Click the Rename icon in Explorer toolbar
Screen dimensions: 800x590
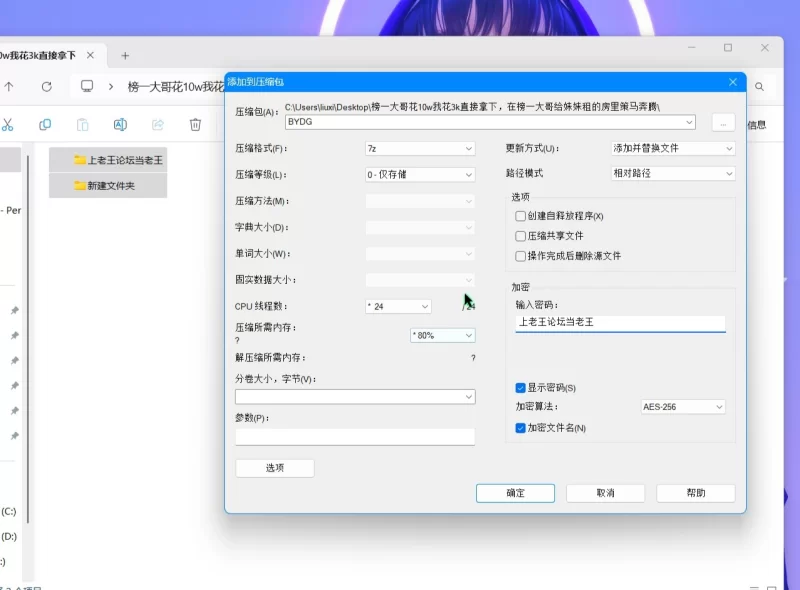point(120,125)
